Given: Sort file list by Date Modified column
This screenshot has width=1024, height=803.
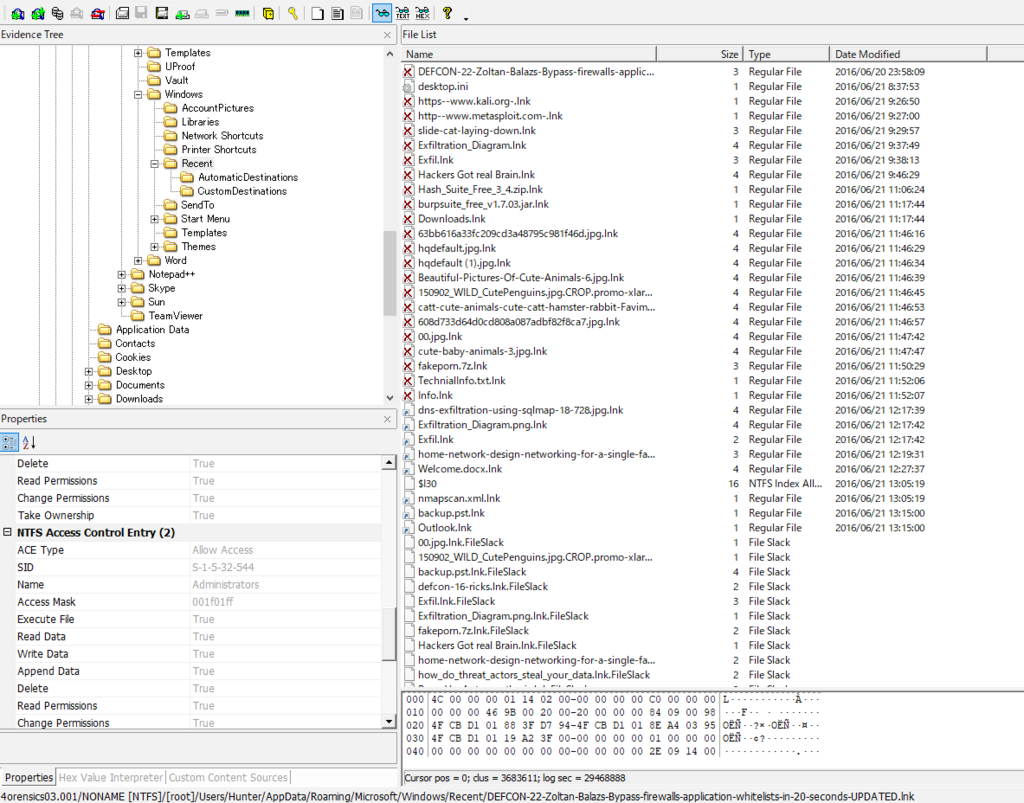Looking at the screenshot, I should tap(908, 54).
